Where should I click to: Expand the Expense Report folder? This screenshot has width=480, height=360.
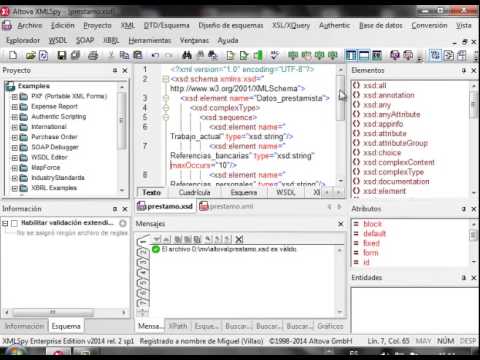[x=14, y=107]
